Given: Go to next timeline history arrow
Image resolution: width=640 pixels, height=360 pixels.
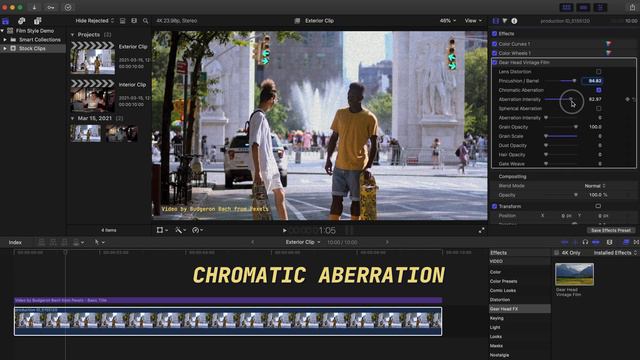Looking at the screenshot, I should 387,242.
